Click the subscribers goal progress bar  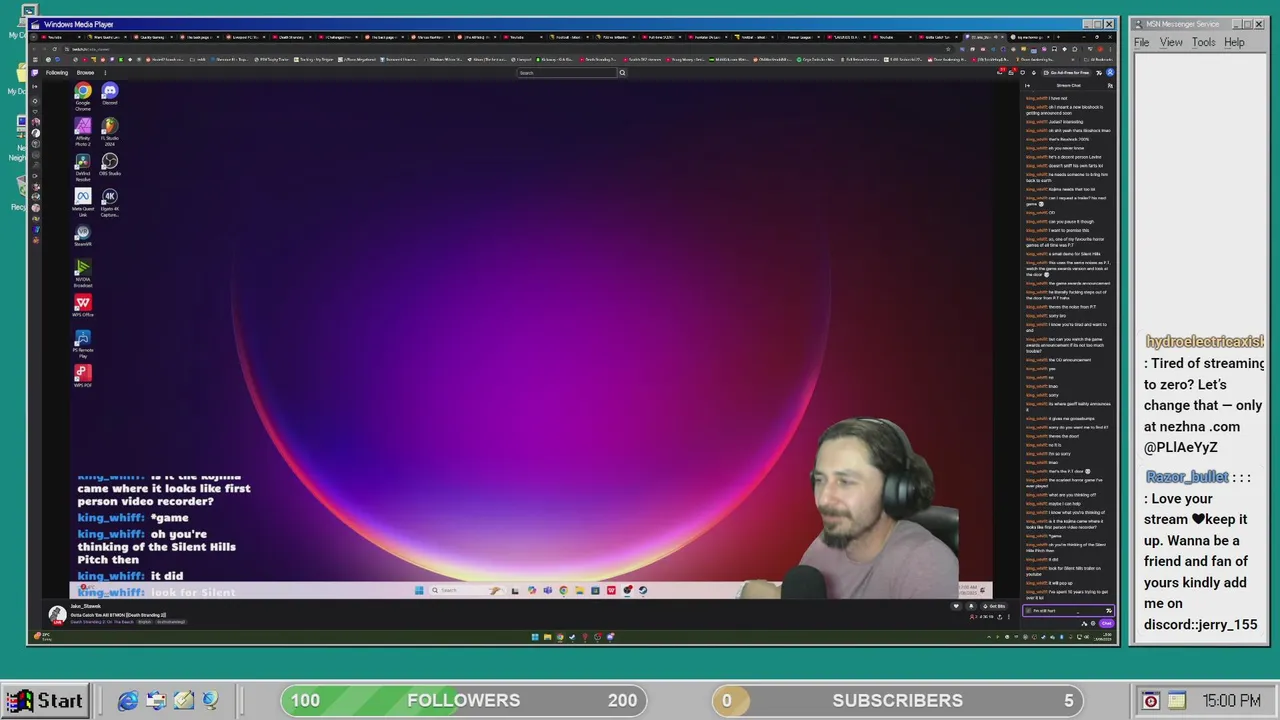tap(898, 700)
